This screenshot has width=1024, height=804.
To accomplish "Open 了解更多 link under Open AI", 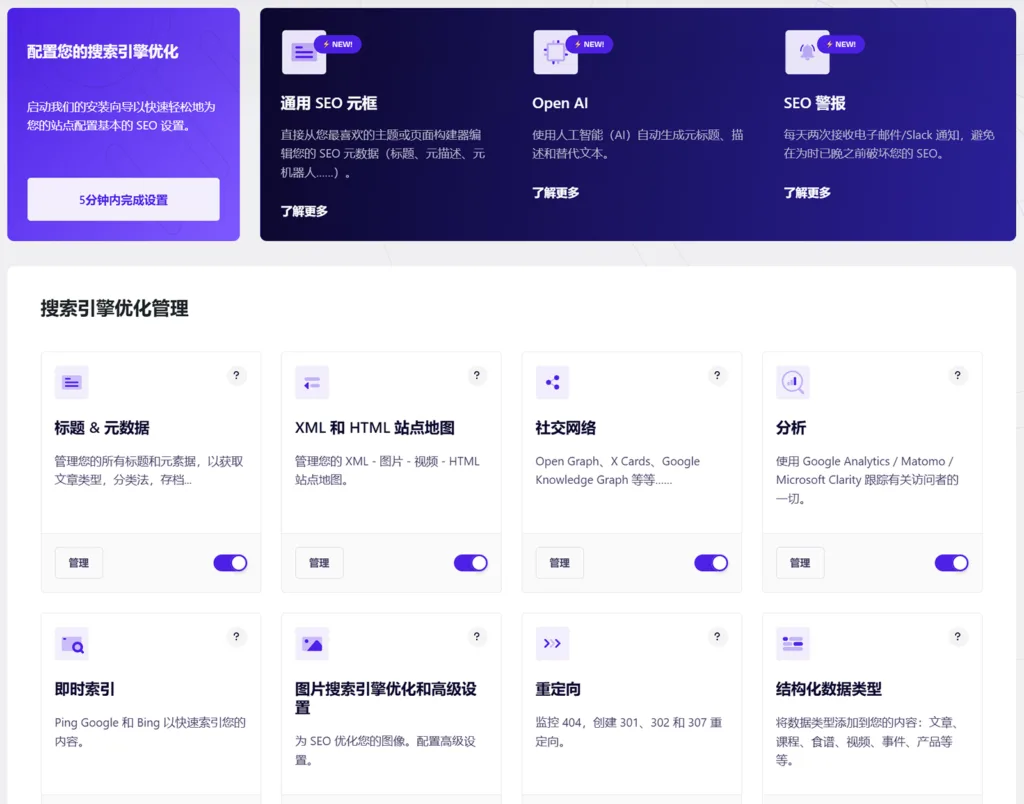I will tap(555, 192).
